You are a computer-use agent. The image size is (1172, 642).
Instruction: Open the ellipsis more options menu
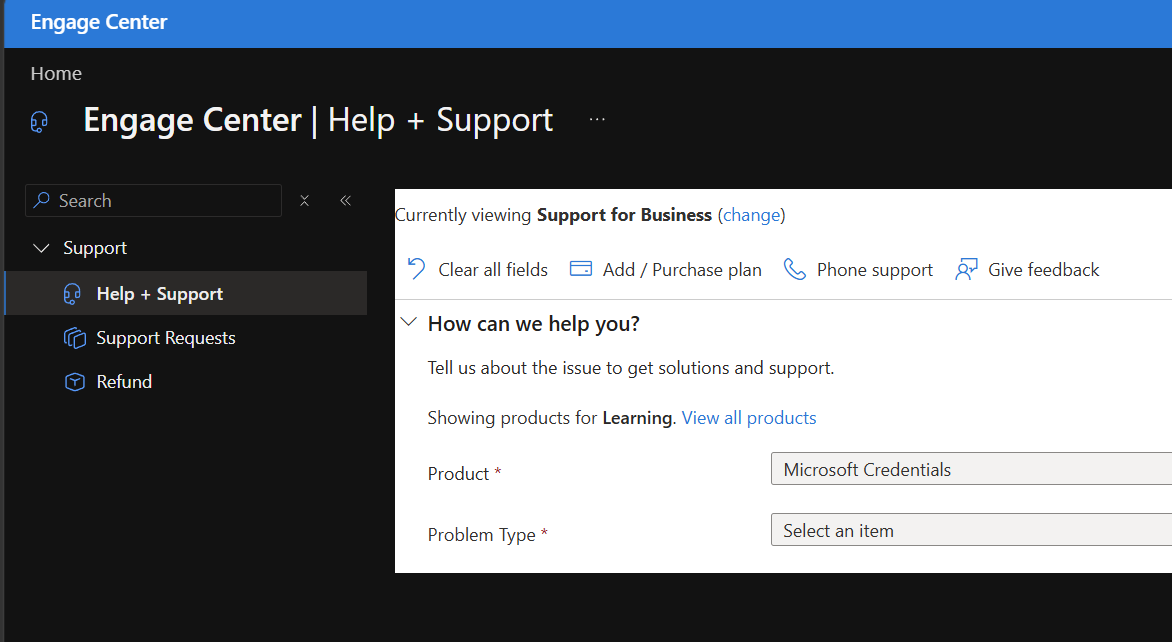pyautogui.click(x=596, y=120)
